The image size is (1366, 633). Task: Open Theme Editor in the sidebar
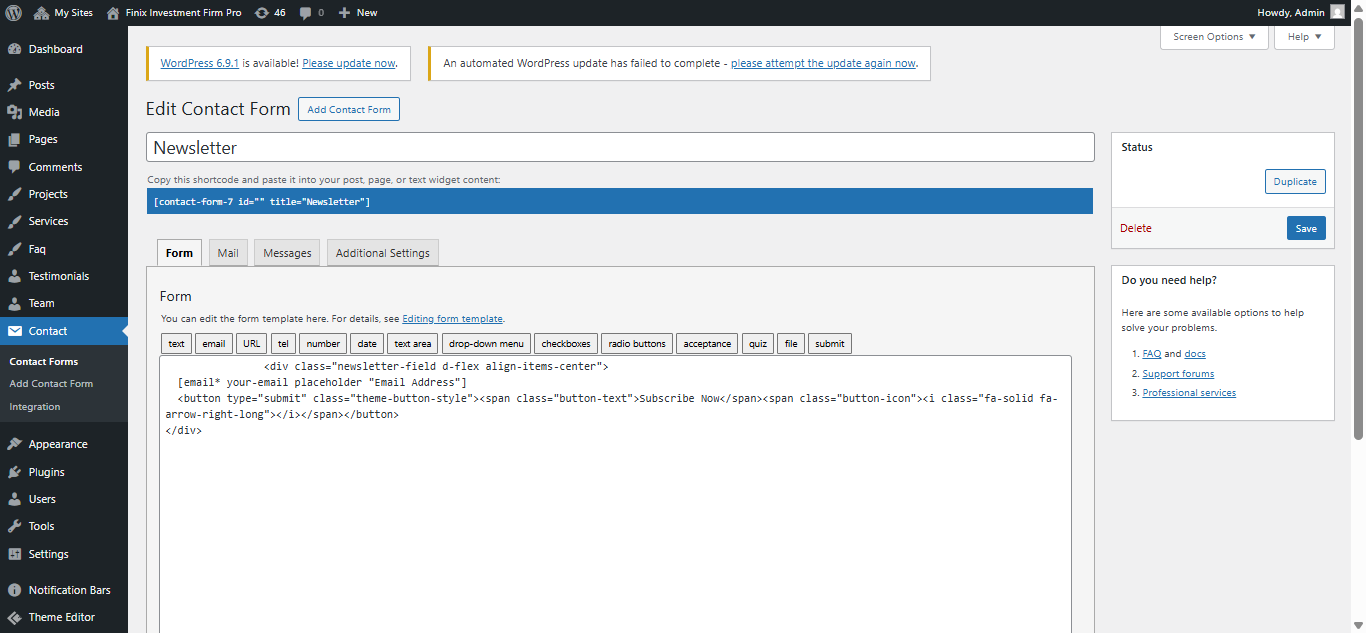point(61,617)
